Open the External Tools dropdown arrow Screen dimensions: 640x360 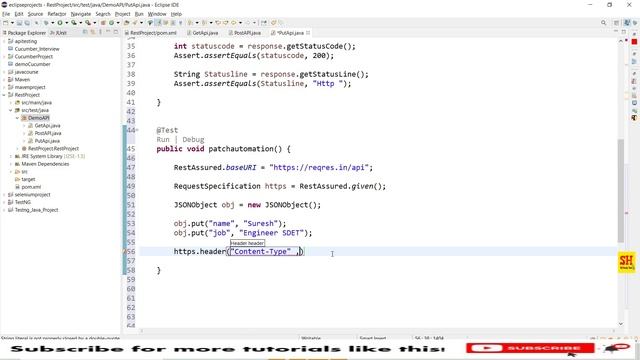tap(94, 23)
